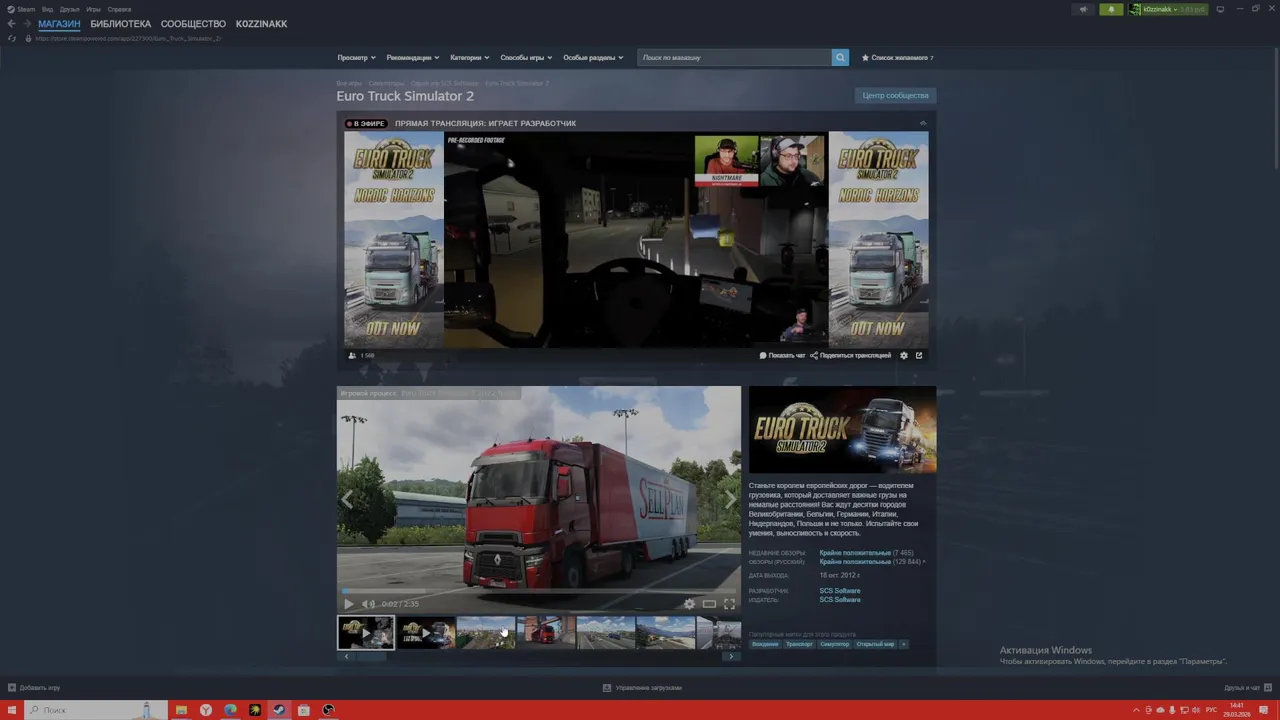Open trailer player settings gear
This screenshot has height=720, width=1280.
click(x=689, y=603)
